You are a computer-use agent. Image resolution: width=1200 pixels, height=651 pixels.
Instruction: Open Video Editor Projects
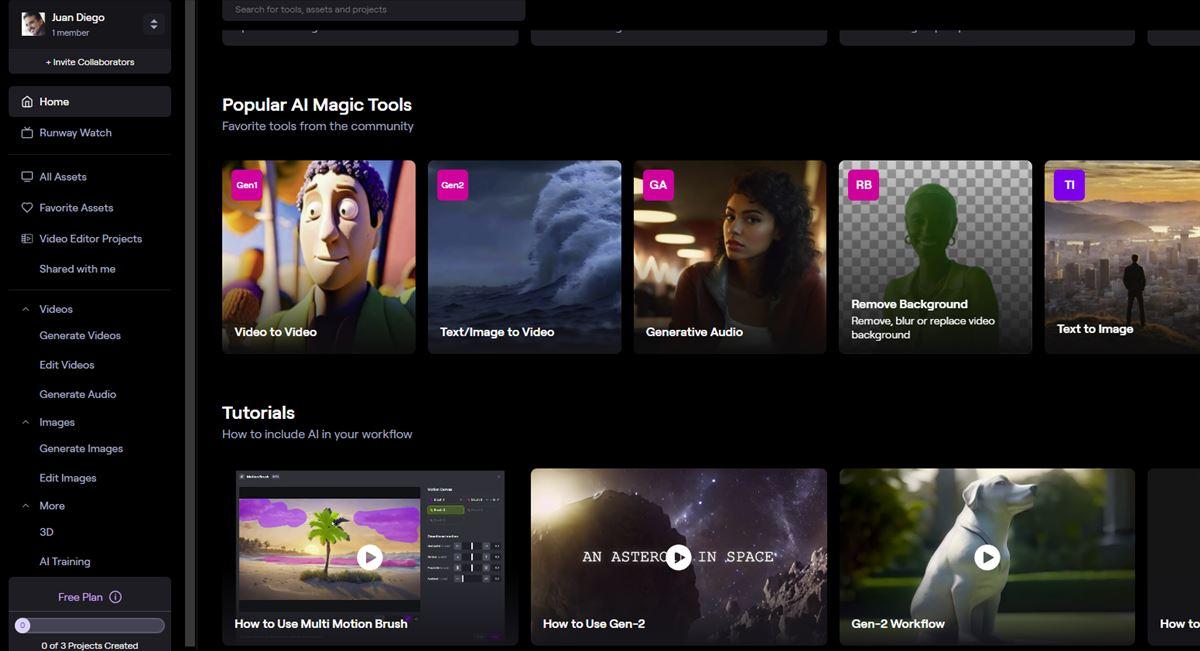[90, 239]
